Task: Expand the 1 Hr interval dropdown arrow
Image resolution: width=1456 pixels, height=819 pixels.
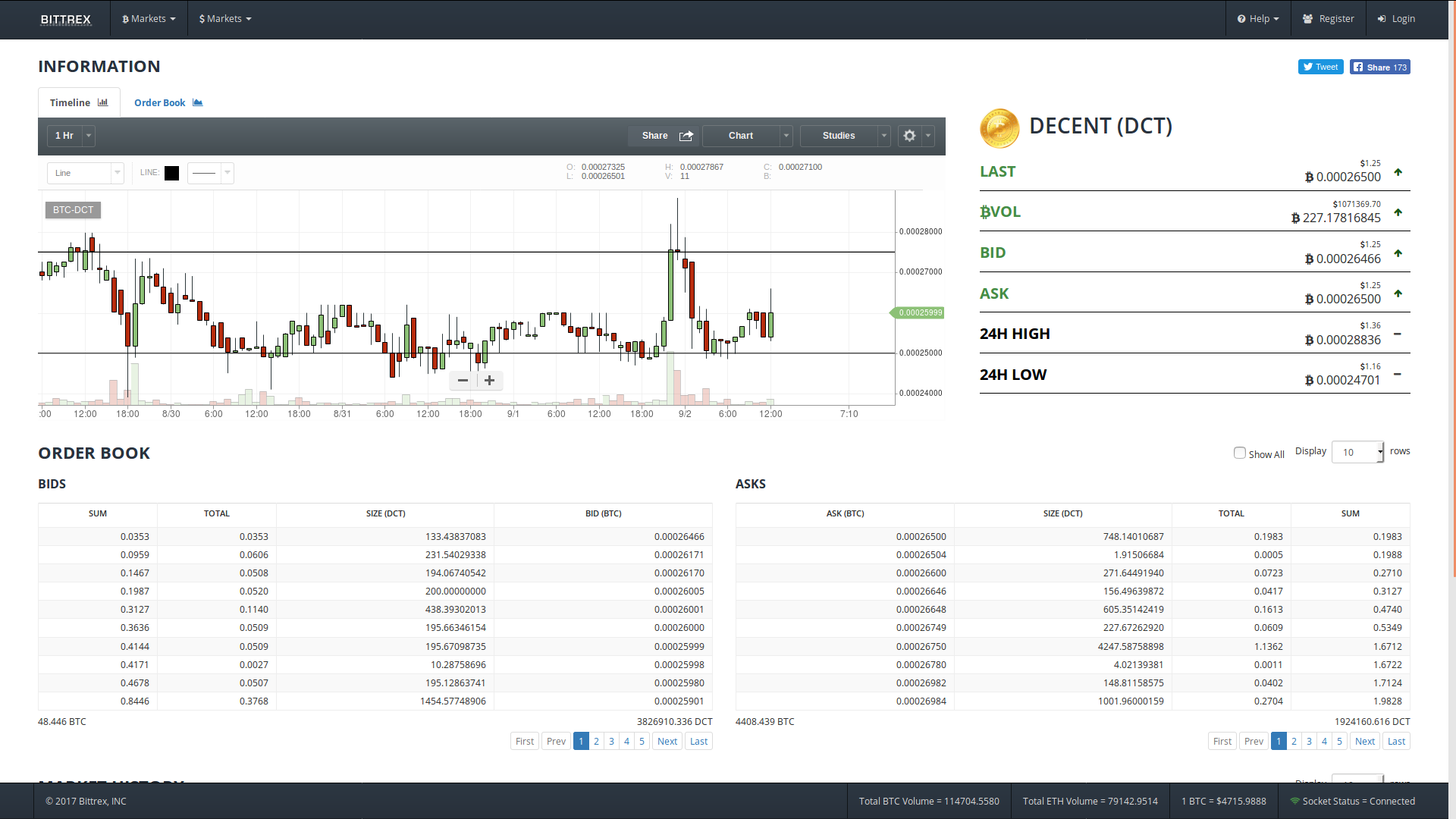Action: point(89,136)
